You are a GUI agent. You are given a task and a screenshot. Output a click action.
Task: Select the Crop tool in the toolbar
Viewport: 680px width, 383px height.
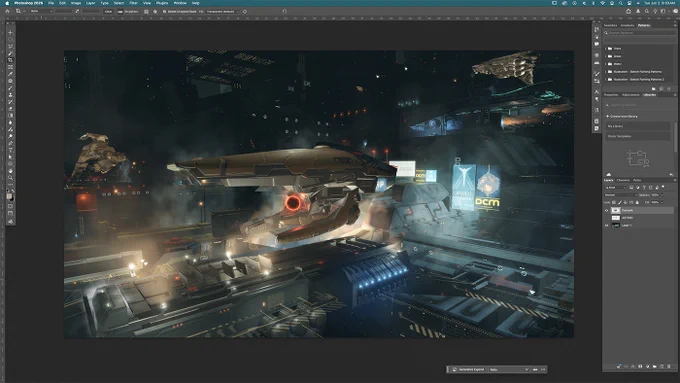tap(10, 60)
